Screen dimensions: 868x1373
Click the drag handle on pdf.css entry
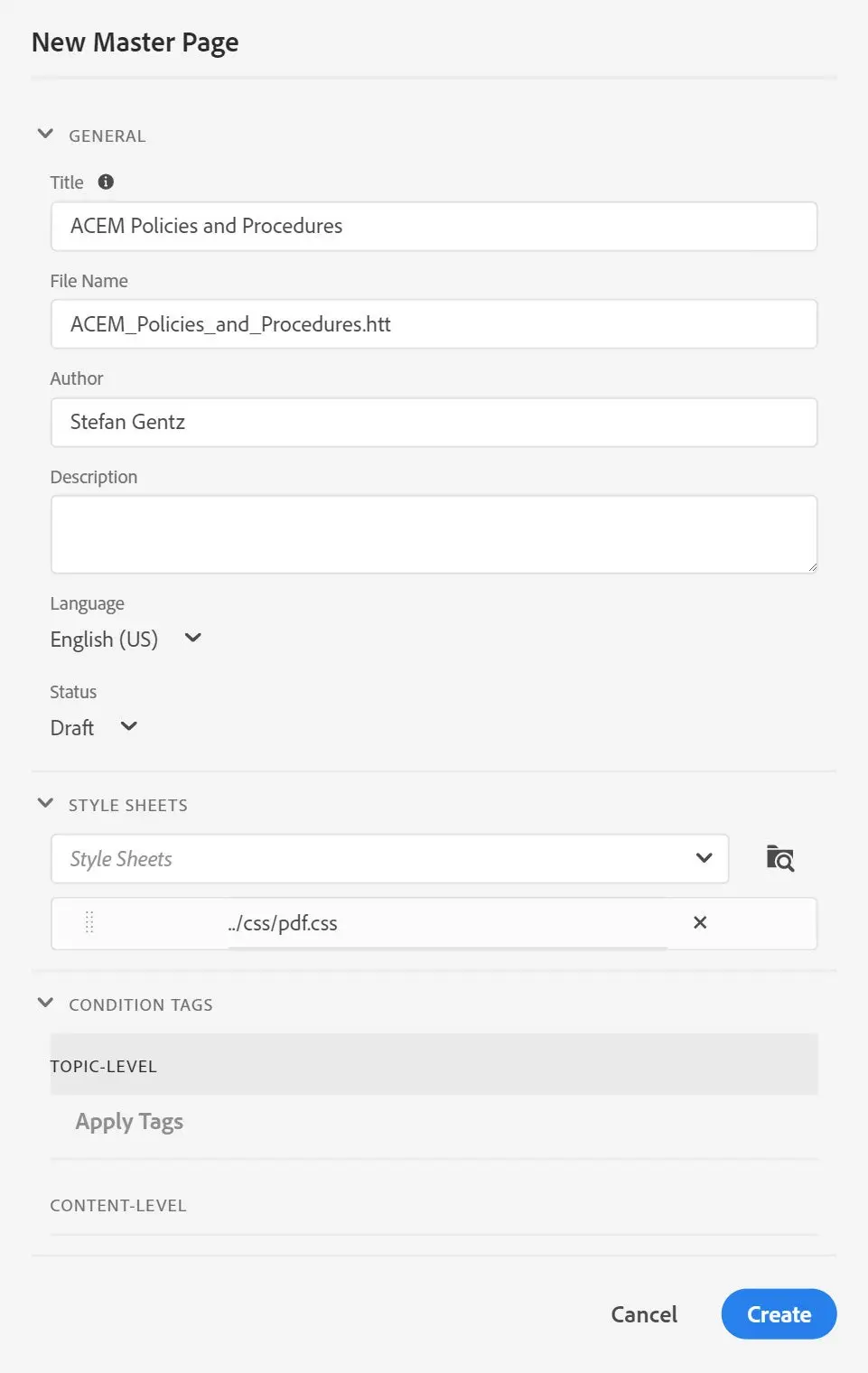tap(89, 922)
